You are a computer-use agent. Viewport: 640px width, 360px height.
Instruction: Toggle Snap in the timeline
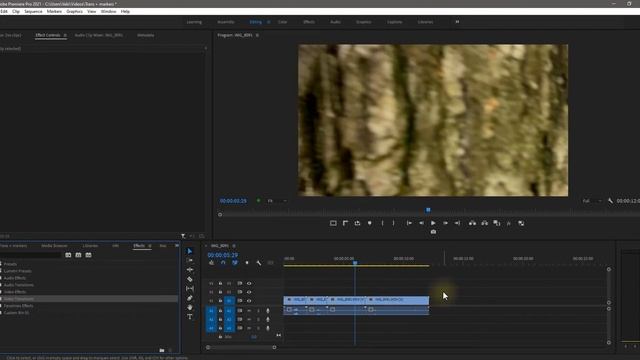[223, 263]
